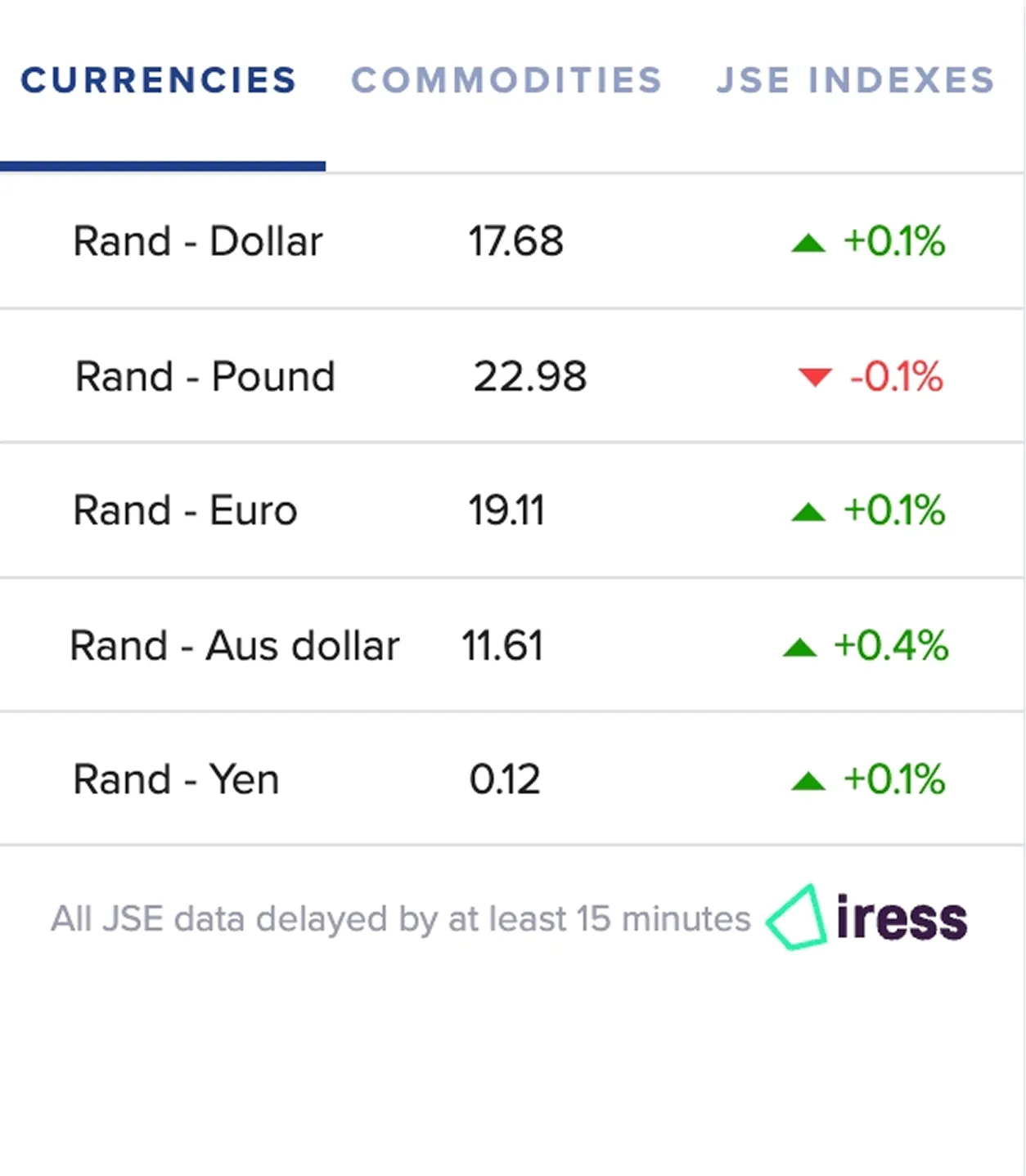Click the JSE data delayed disclaimer text
Viewport: 1026px width, 1176px height.
tap(401, 919)
